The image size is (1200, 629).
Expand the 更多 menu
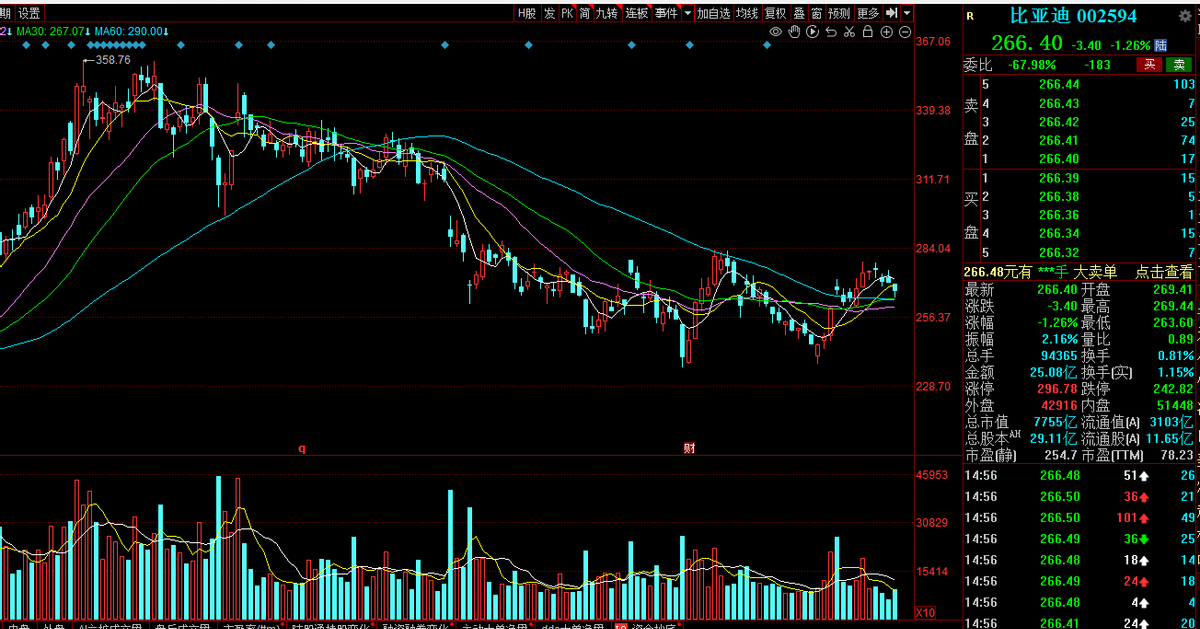868,13
